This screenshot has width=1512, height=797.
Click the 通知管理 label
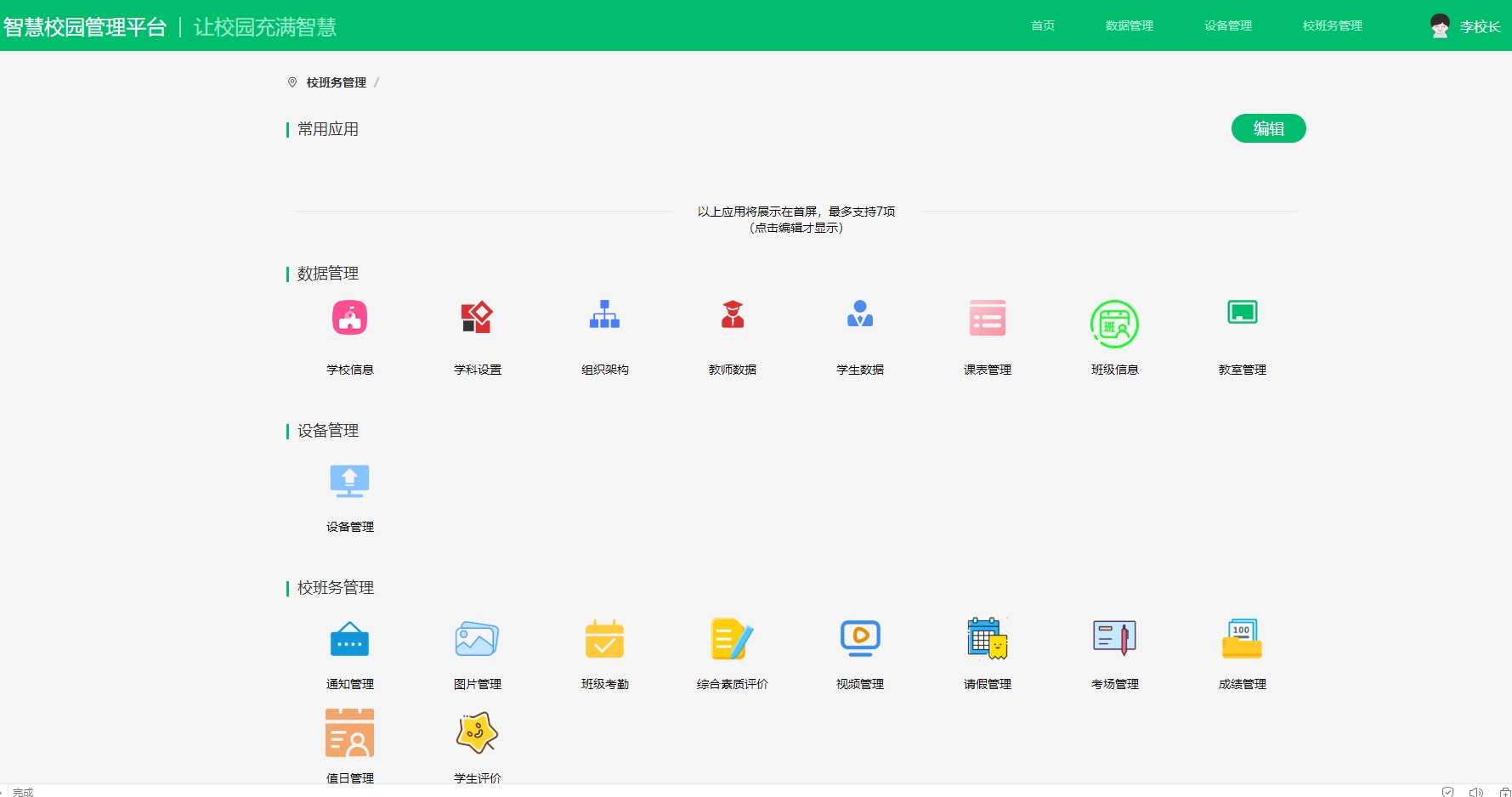(350, 684)
